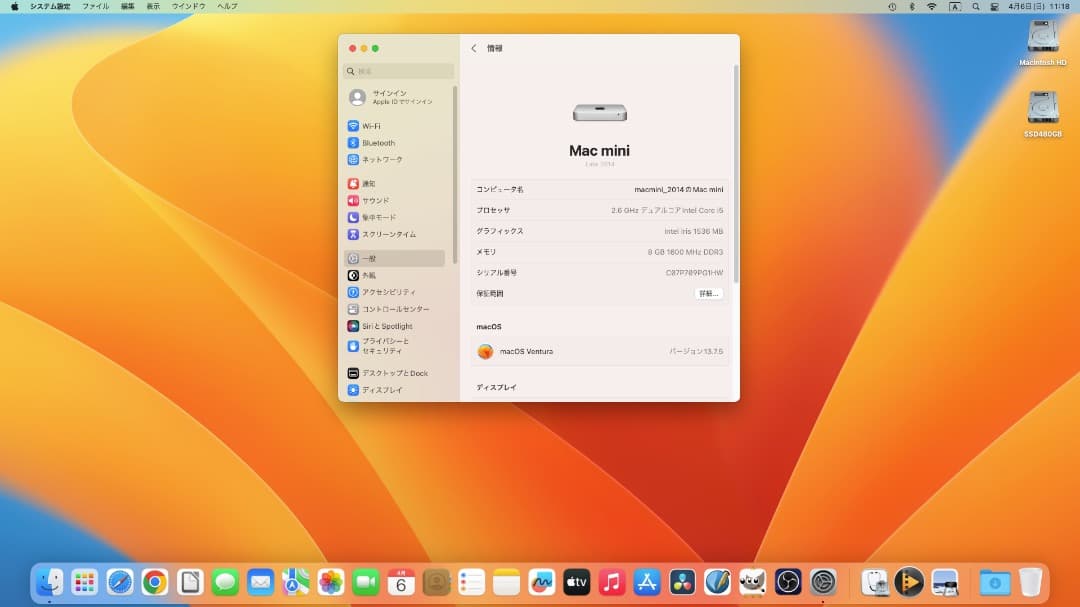Open the Apple TV app in the Dock
This screenshot has width=1080, height=607.
tap(577, 581)
